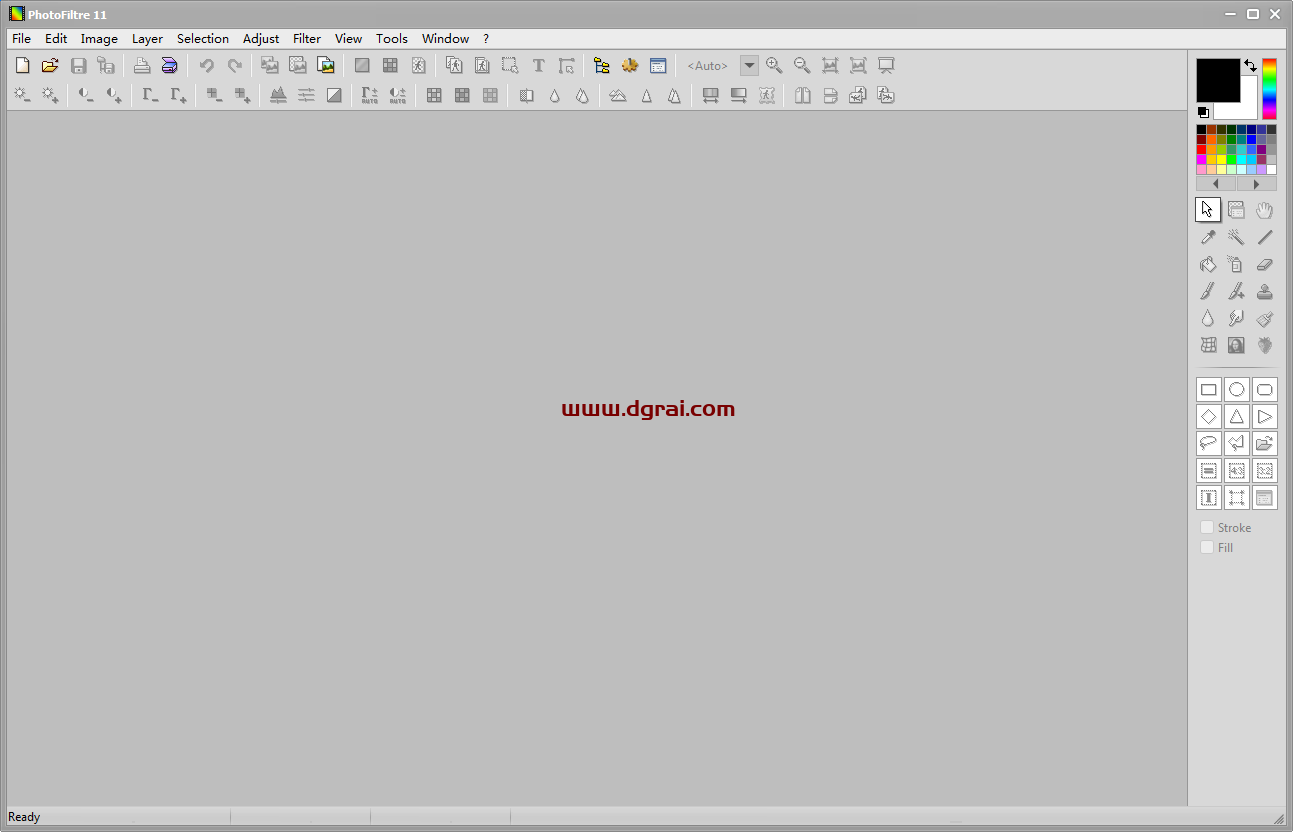
Task: Choose the polygon selection shape
Action: pyautogui.click(x=1237, y=444)
